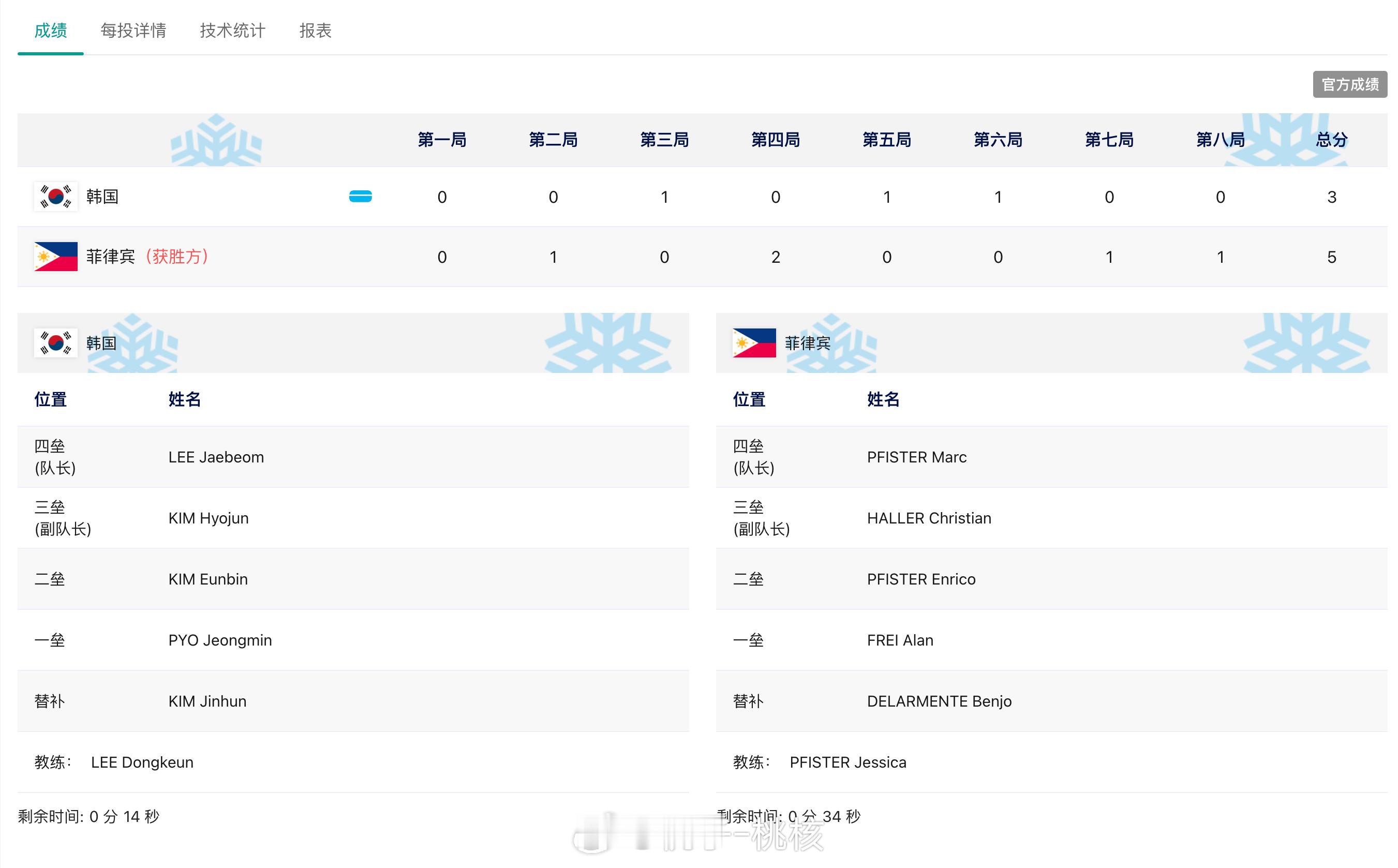Click Philippines' seventh end score 1
Viewport: 1398px width, 868px height.
point(1109,257)
